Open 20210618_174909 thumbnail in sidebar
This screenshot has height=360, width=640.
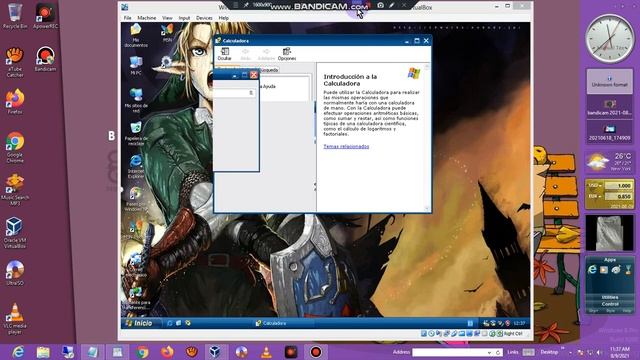point(609,131)
